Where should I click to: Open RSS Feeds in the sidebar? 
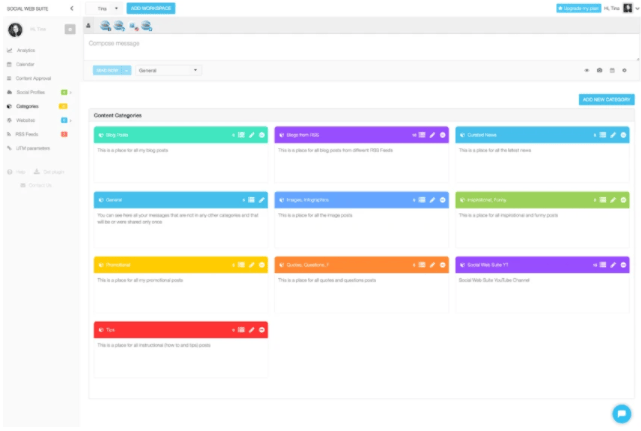click(x=28, y=133)
